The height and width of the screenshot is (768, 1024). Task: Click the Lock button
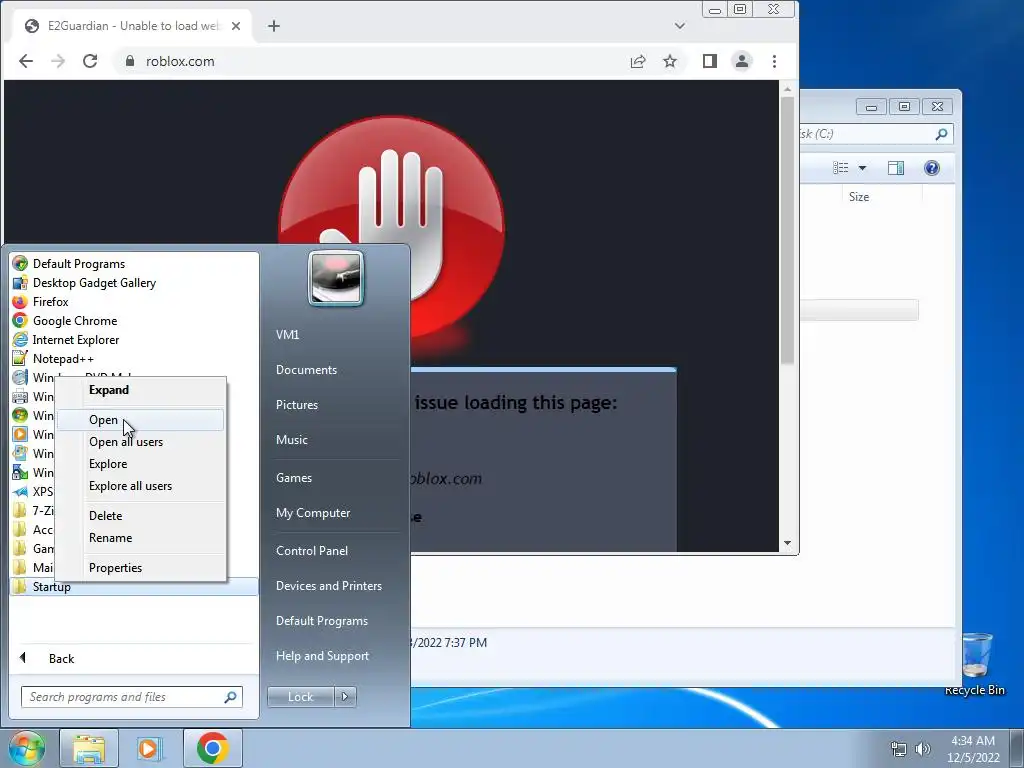300,697
